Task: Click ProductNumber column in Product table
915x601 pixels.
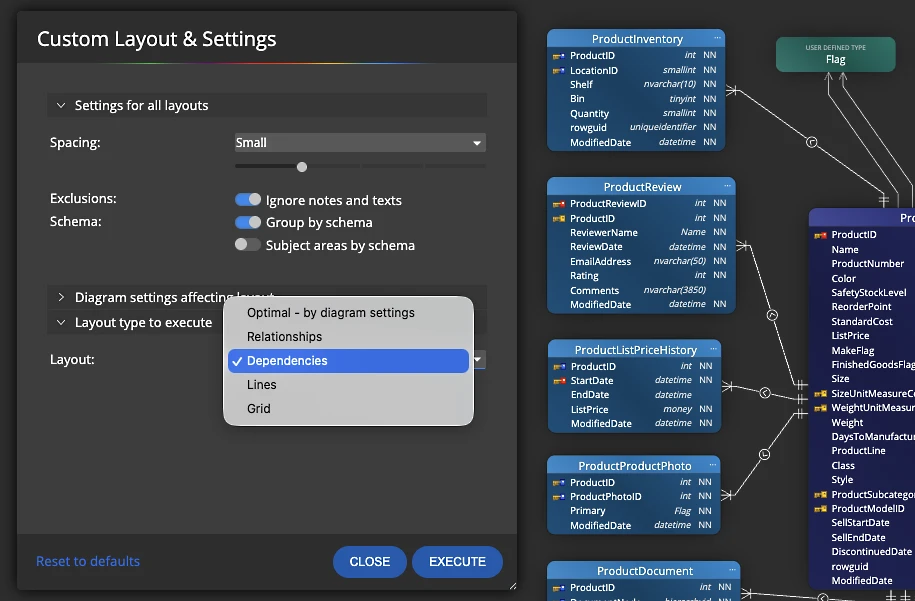Action: (x=867, y=264)
